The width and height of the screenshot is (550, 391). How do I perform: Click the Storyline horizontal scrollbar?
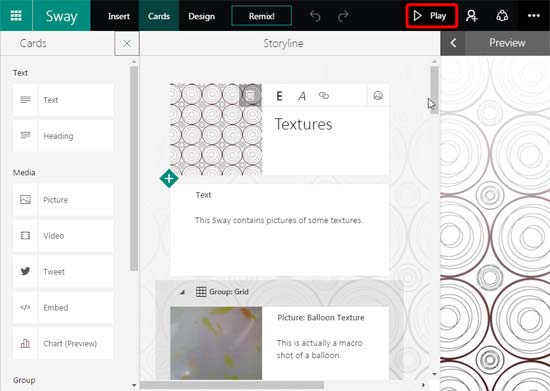point(232,385)
